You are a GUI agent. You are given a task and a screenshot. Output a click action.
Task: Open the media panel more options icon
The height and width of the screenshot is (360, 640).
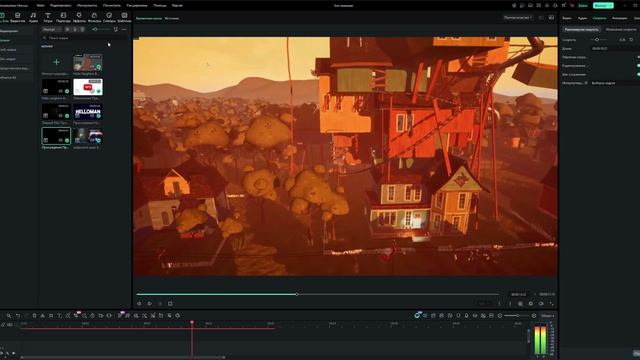pos(124,29)
